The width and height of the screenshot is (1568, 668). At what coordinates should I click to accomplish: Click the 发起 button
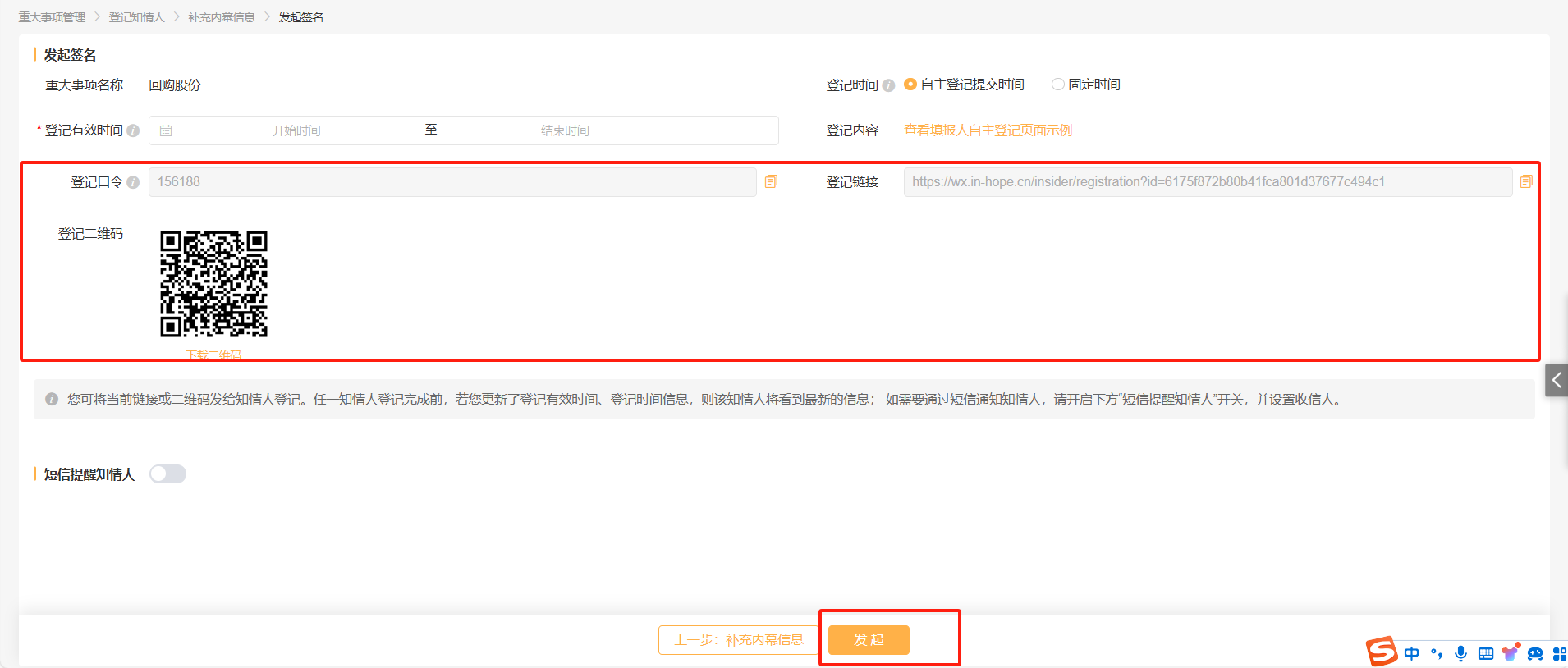coord(869,640)
